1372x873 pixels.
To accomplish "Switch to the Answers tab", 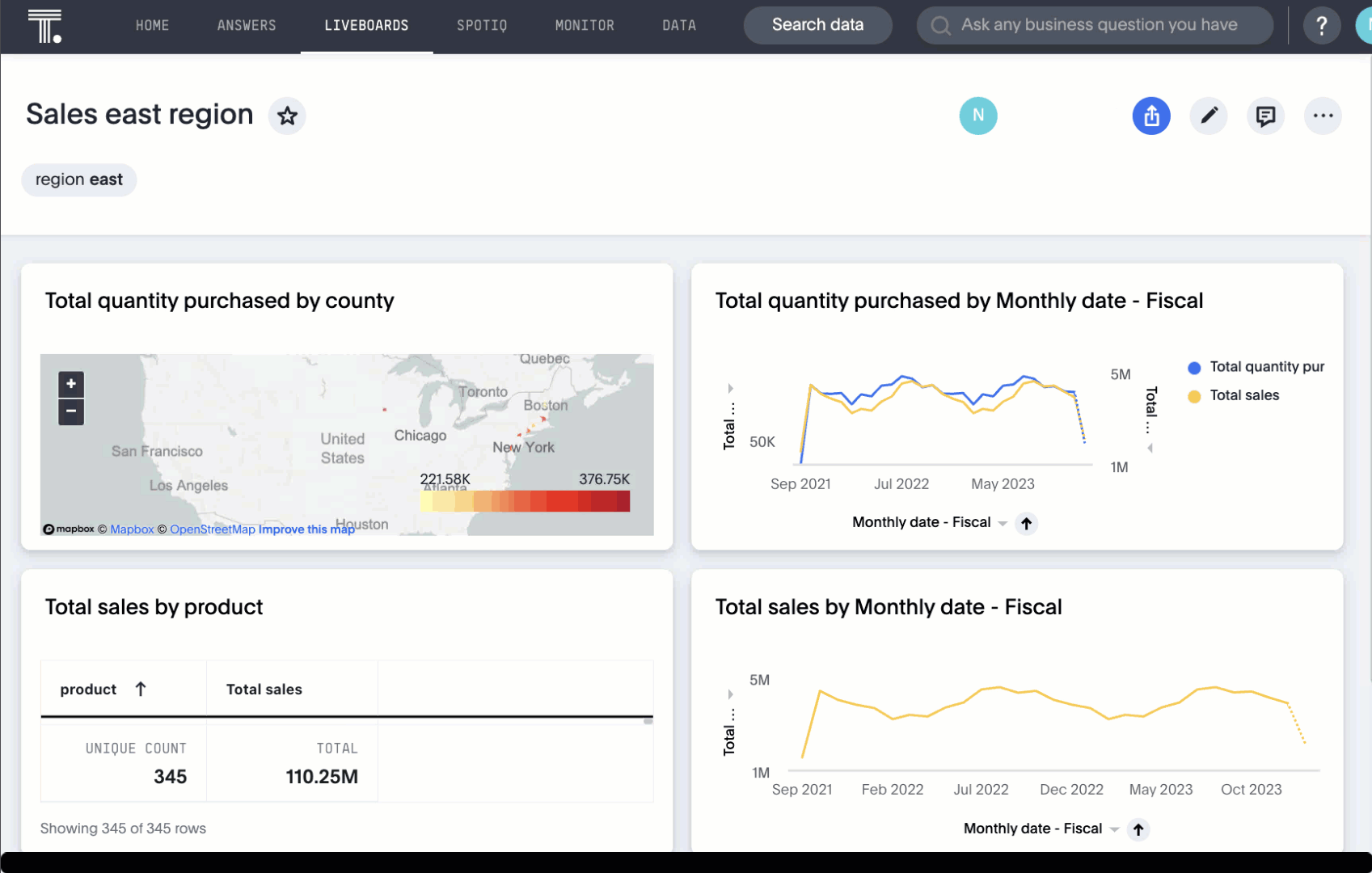I will [x=247, y=26].
